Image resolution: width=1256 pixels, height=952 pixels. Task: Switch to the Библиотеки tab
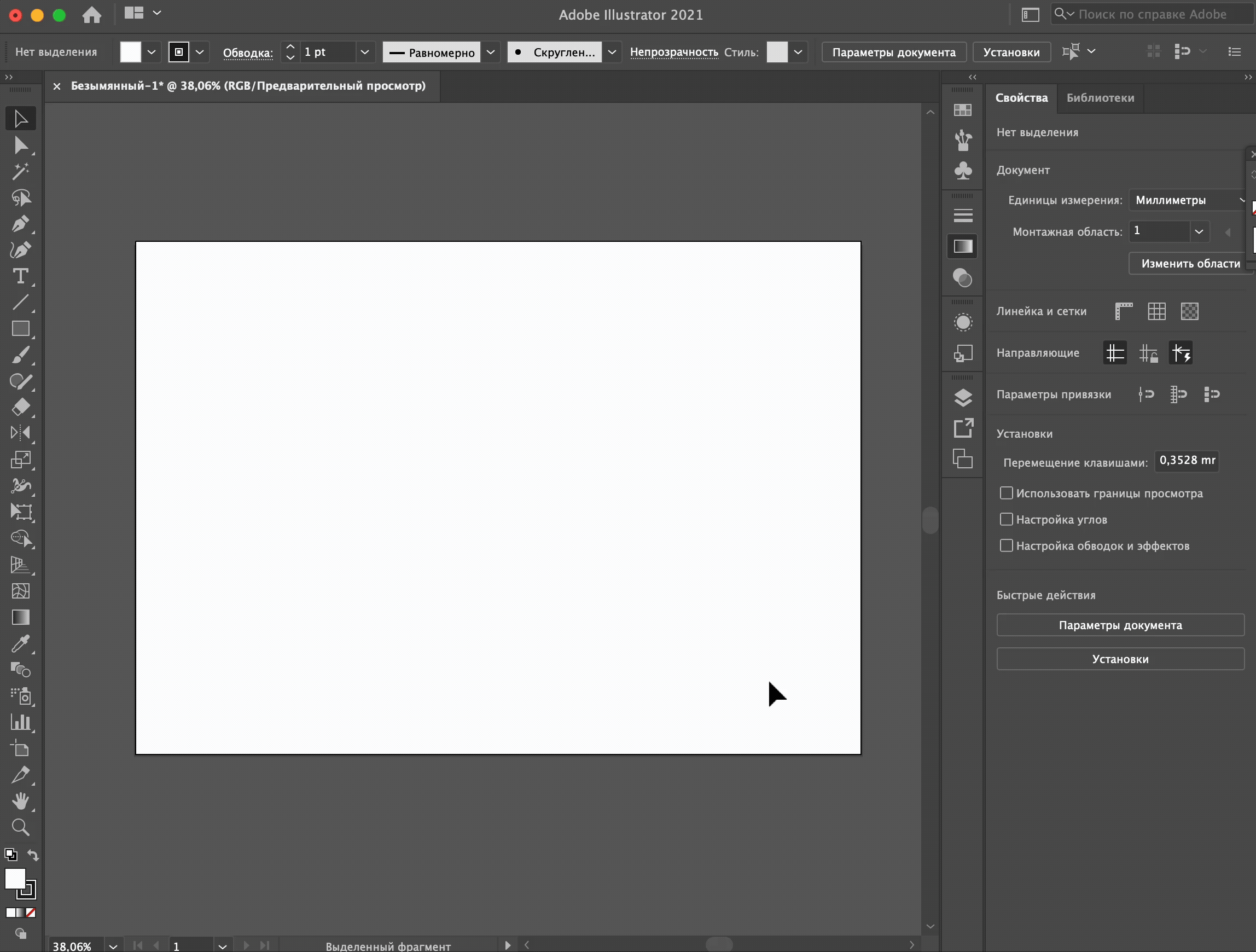click(1100, 98)
